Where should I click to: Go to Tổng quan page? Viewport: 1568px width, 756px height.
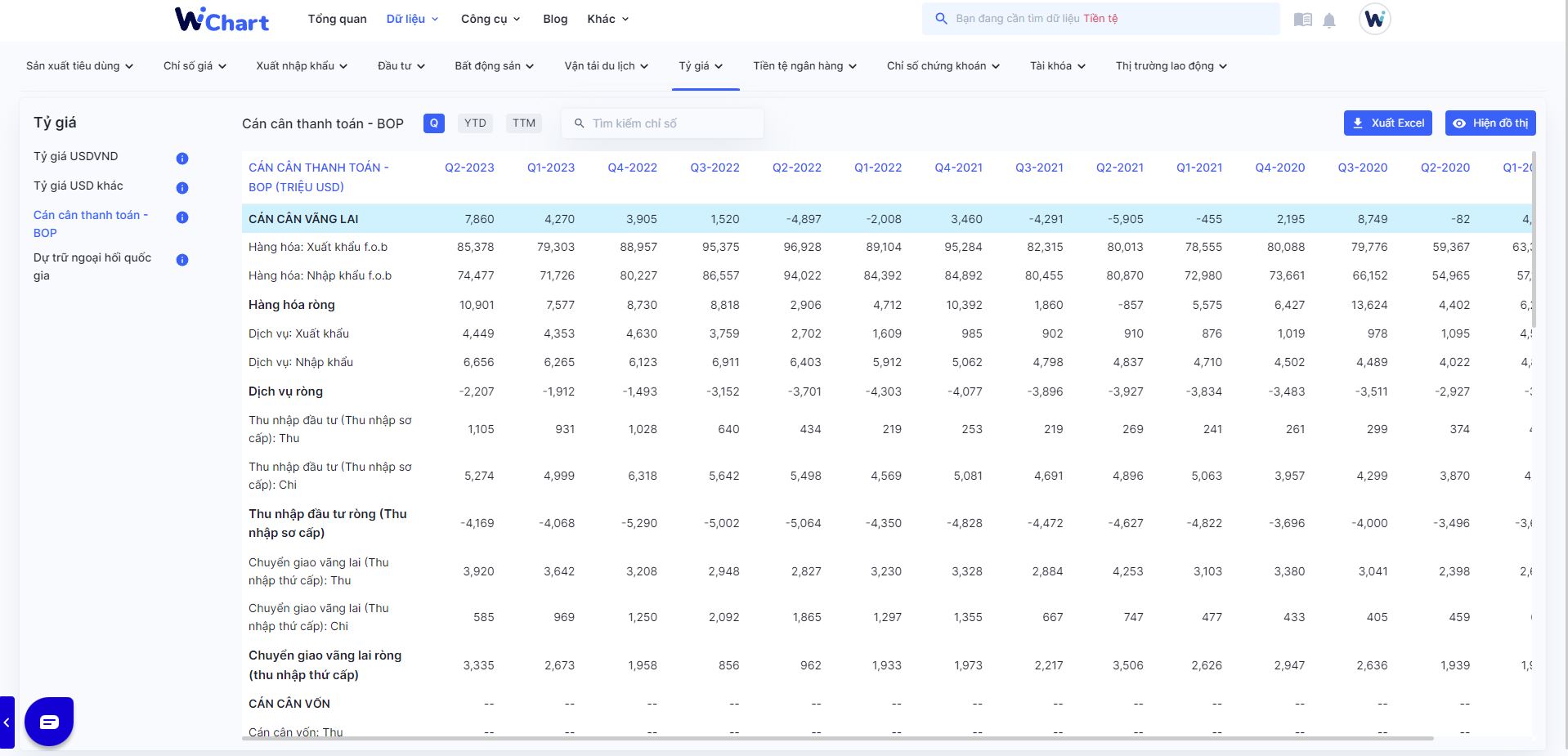[337, 19]
